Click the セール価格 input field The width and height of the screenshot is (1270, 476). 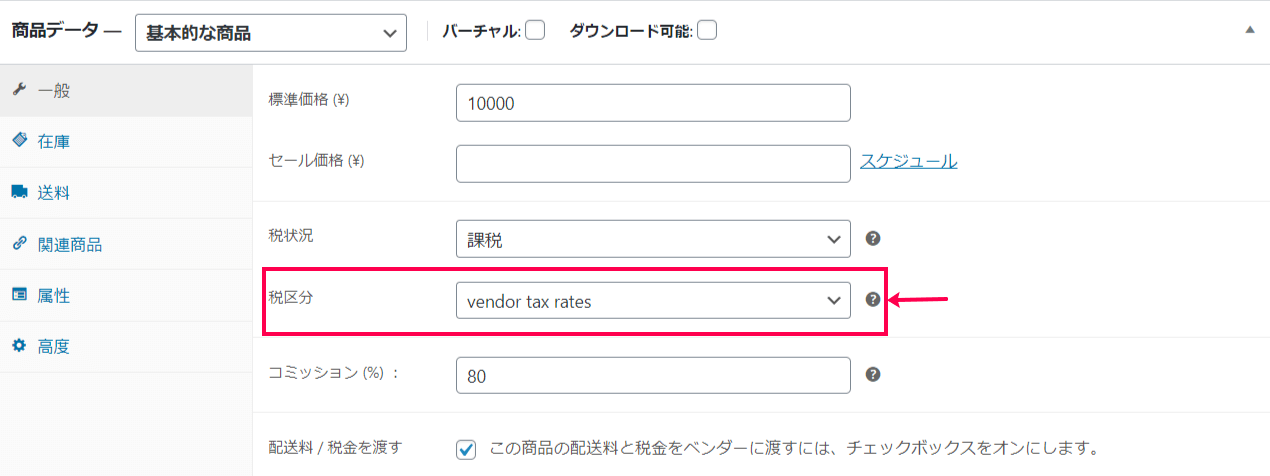point(653,164)
